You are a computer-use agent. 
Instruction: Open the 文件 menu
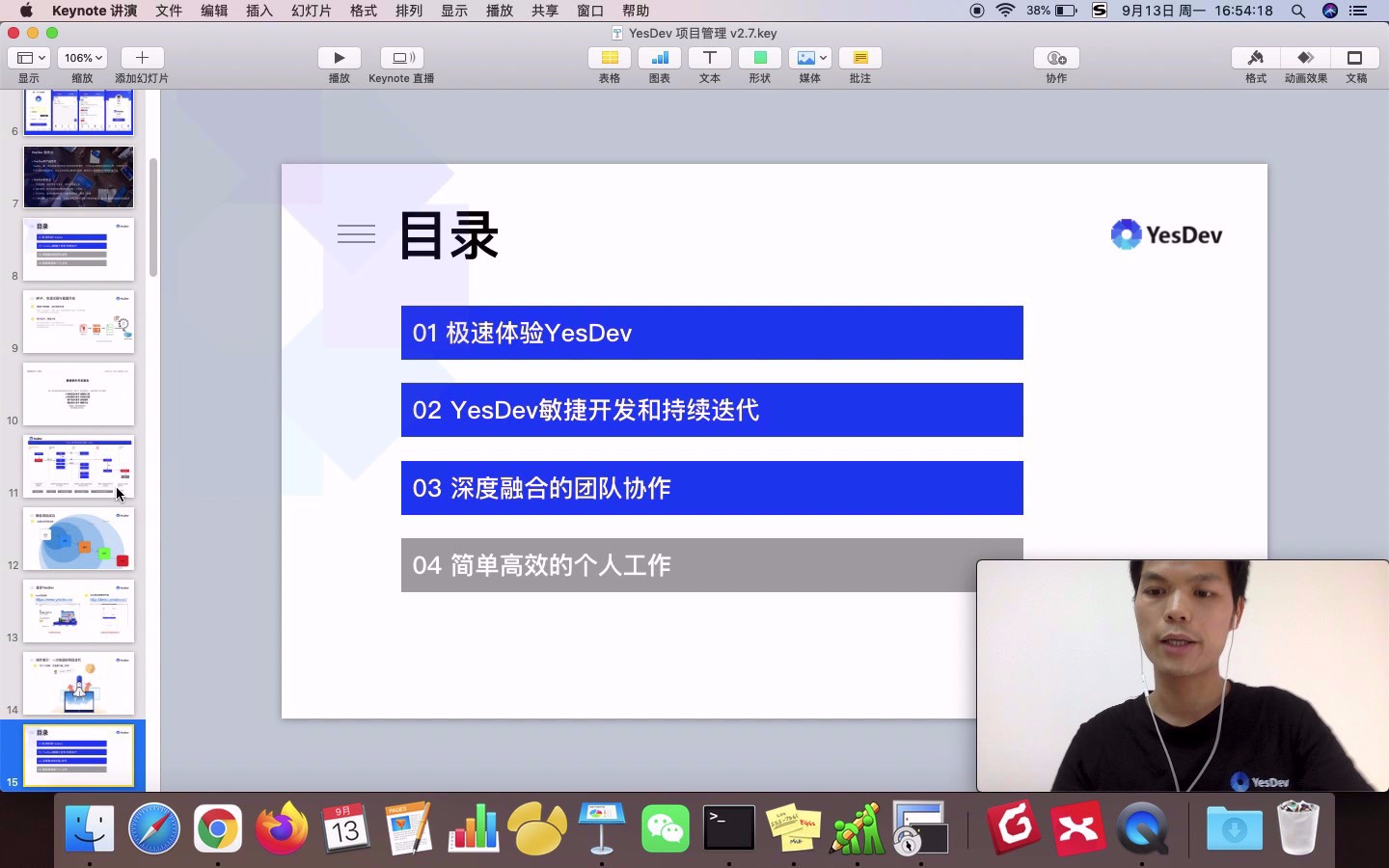pyautogui.click(x=169, y=11)
